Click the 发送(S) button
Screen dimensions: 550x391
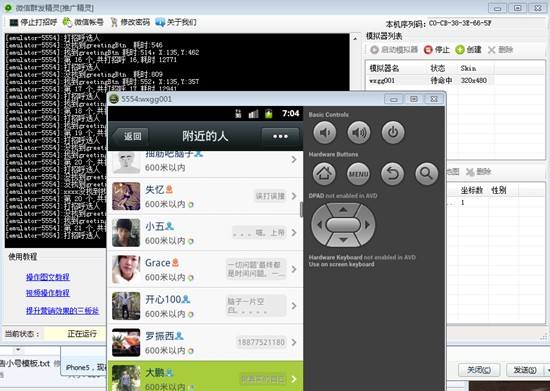pyautogui.click(x=525, y=370)
